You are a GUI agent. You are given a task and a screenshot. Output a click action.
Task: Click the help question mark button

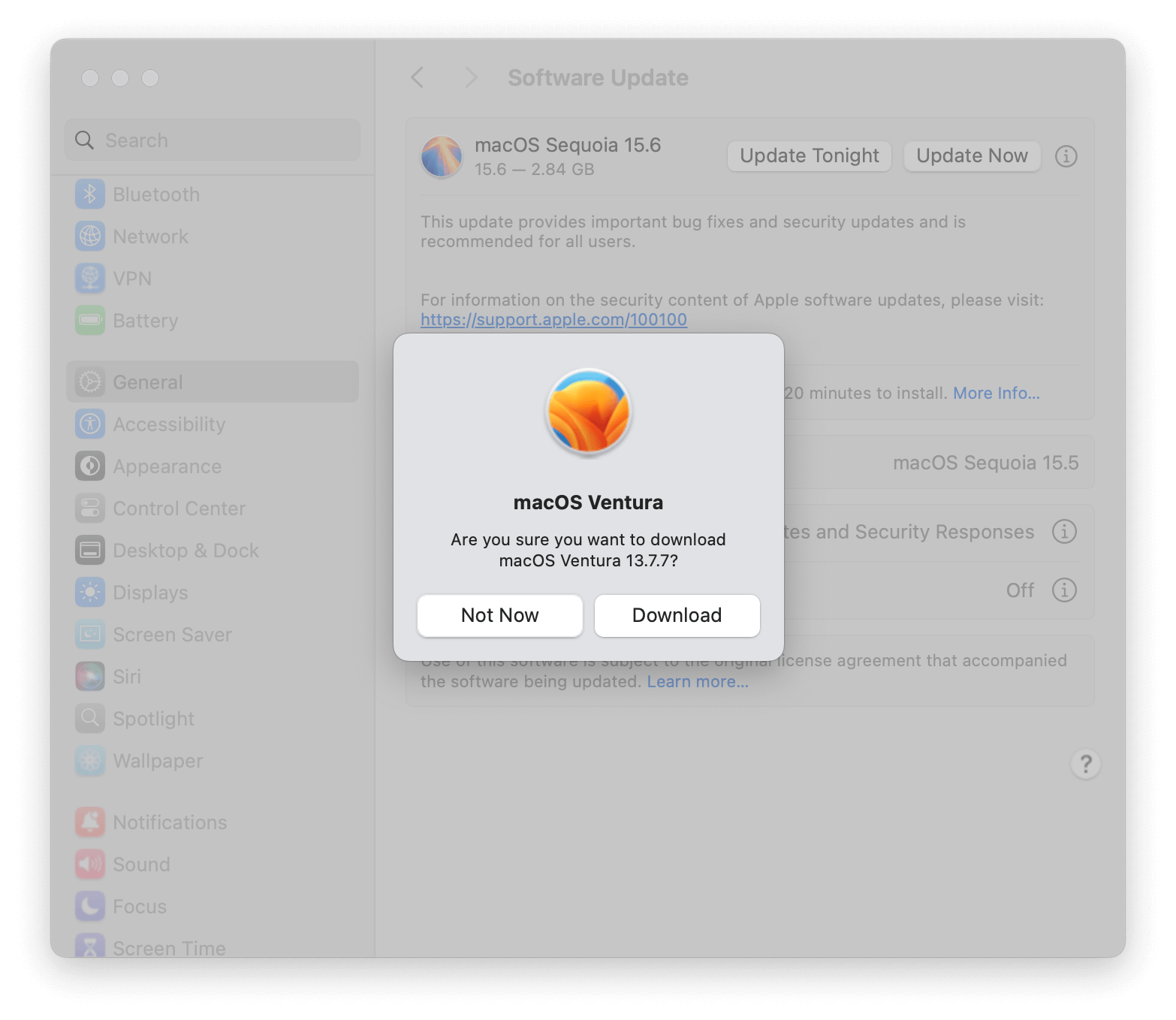pos(1085,764)
